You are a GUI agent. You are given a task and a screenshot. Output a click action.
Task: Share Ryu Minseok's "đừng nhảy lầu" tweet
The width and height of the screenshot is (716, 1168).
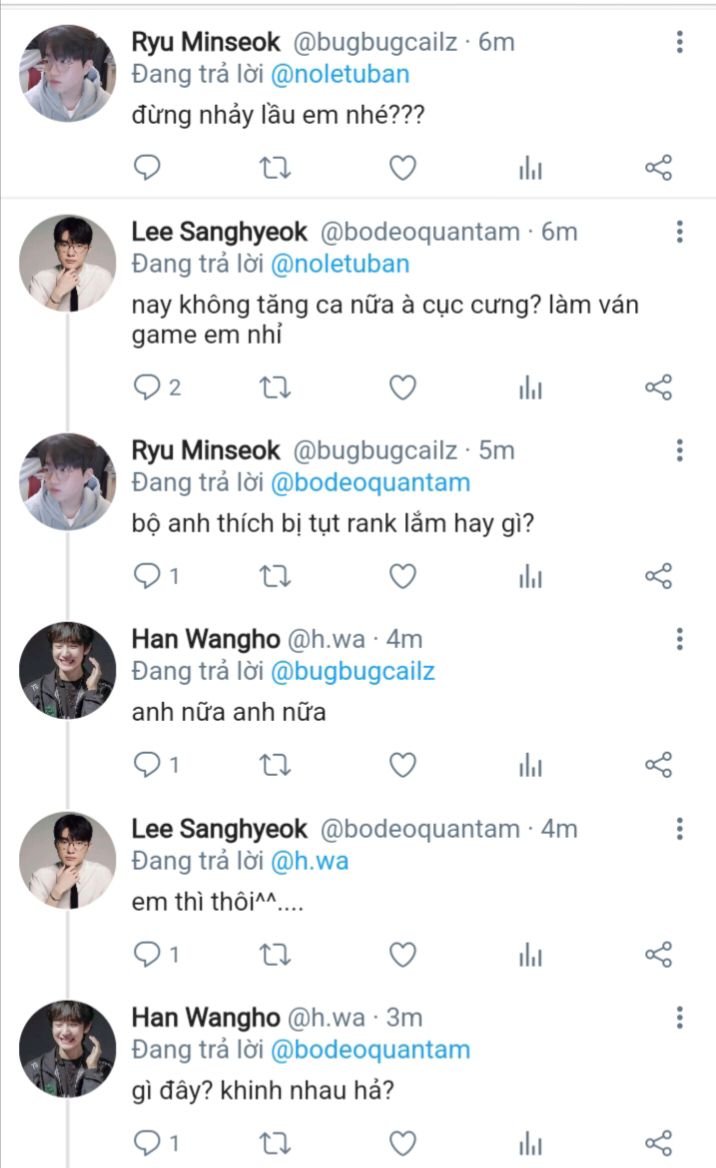[x=658, y=169]
